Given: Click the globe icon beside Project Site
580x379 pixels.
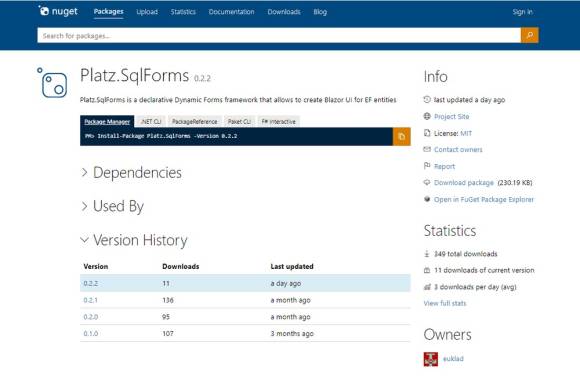Looking at the screenshot, I should [x=427, y=116].
